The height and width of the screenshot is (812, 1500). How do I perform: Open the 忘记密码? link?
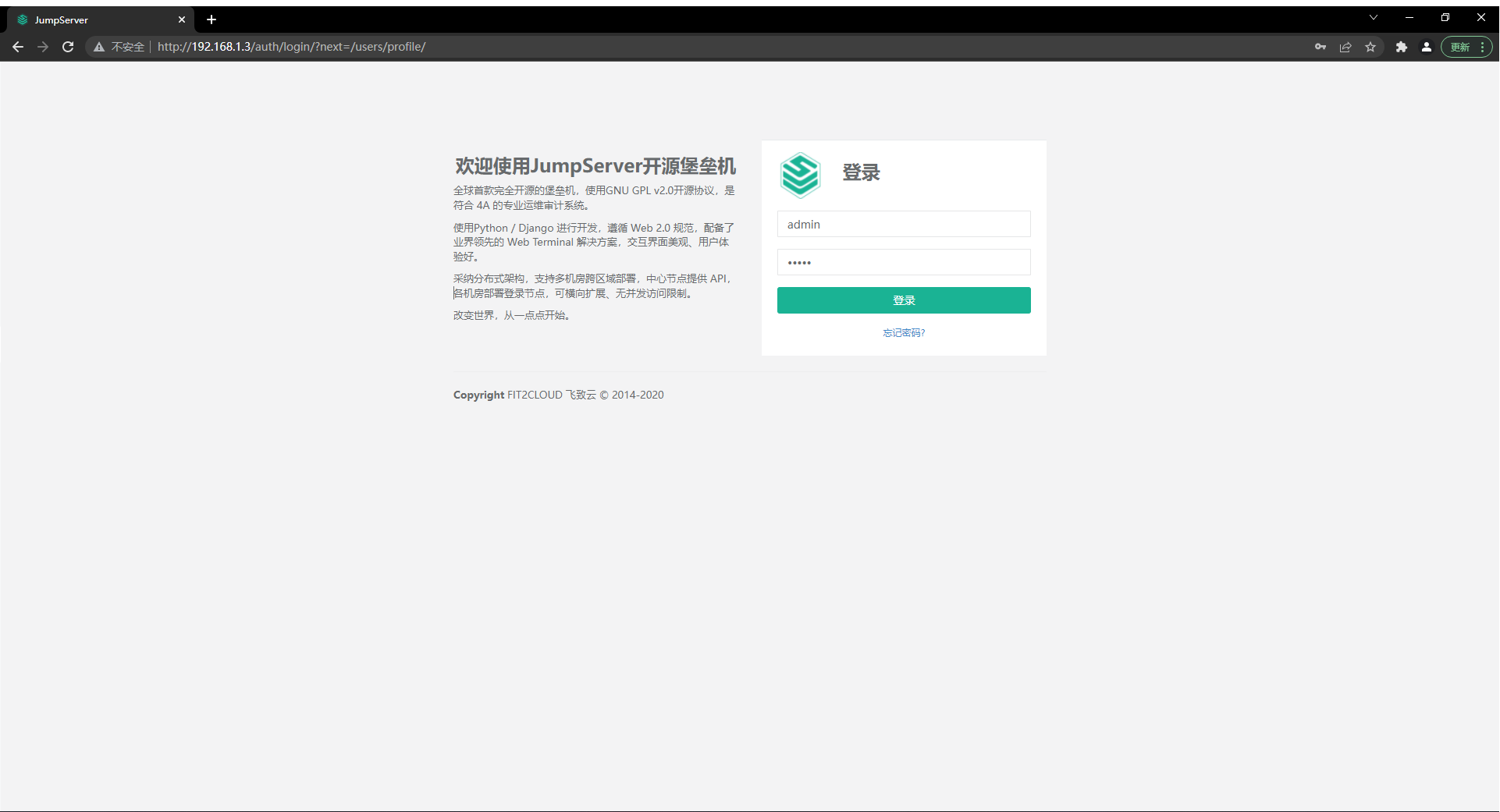coord(904,333)
